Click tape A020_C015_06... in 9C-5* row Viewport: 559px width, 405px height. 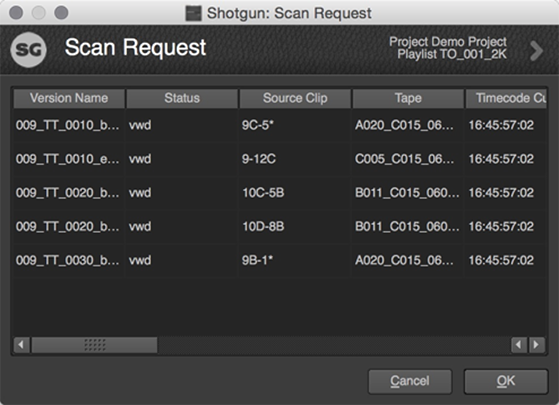(x=404, y=125)
